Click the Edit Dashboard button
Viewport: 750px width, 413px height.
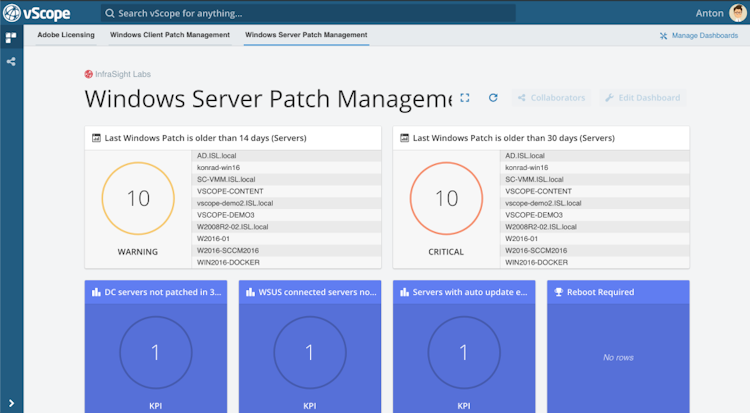(643, 98)
